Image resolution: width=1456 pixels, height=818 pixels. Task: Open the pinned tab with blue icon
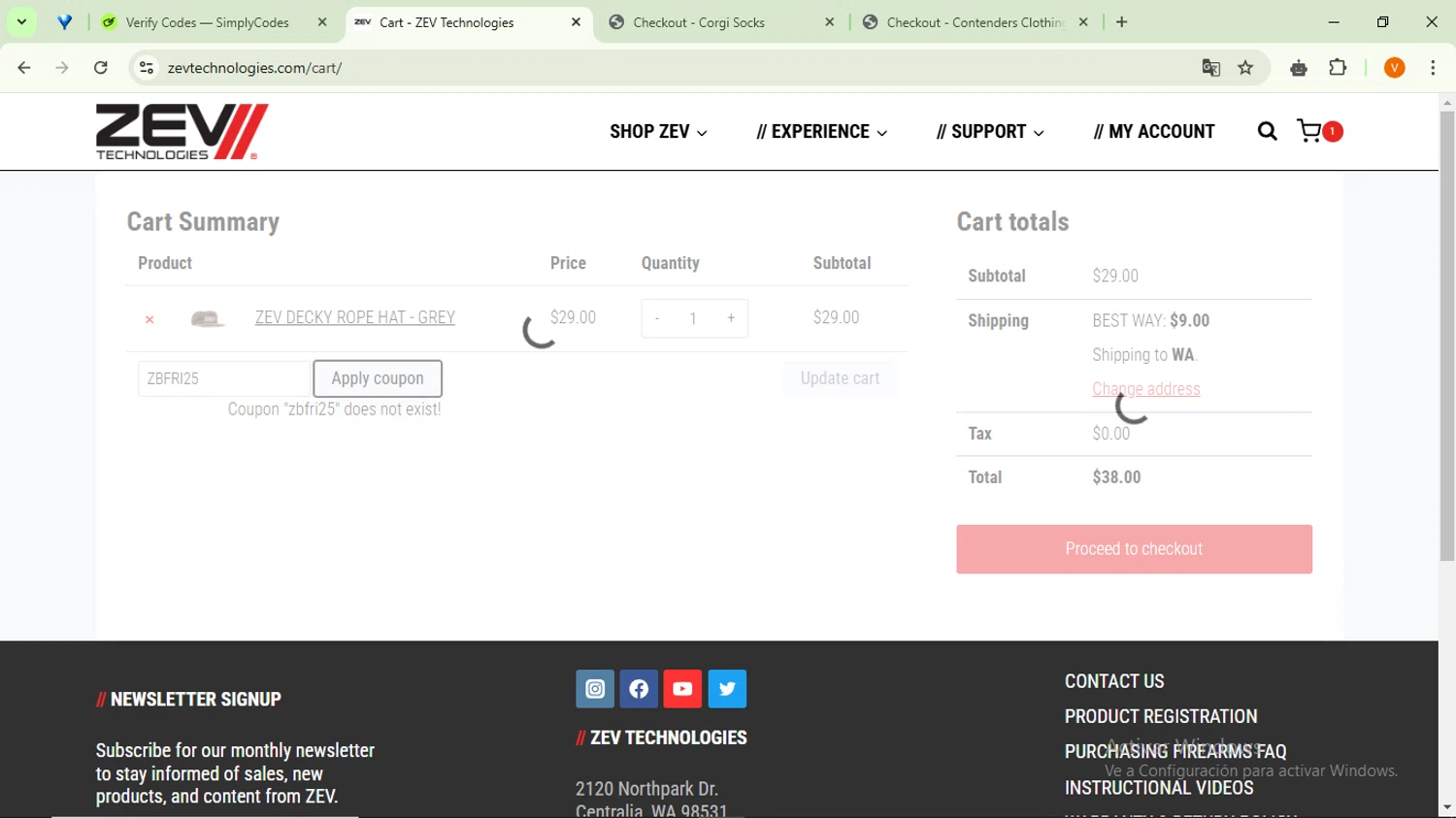[x=64, y=22]
